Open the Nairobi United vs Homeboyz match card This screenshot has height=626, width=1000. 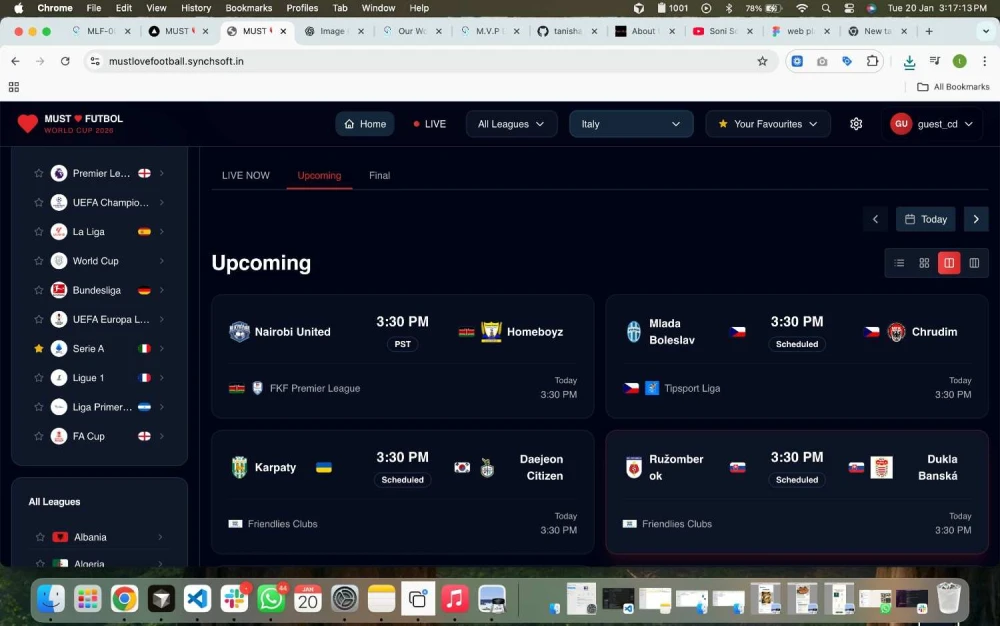pyautogui.click(x=402, y=355)
